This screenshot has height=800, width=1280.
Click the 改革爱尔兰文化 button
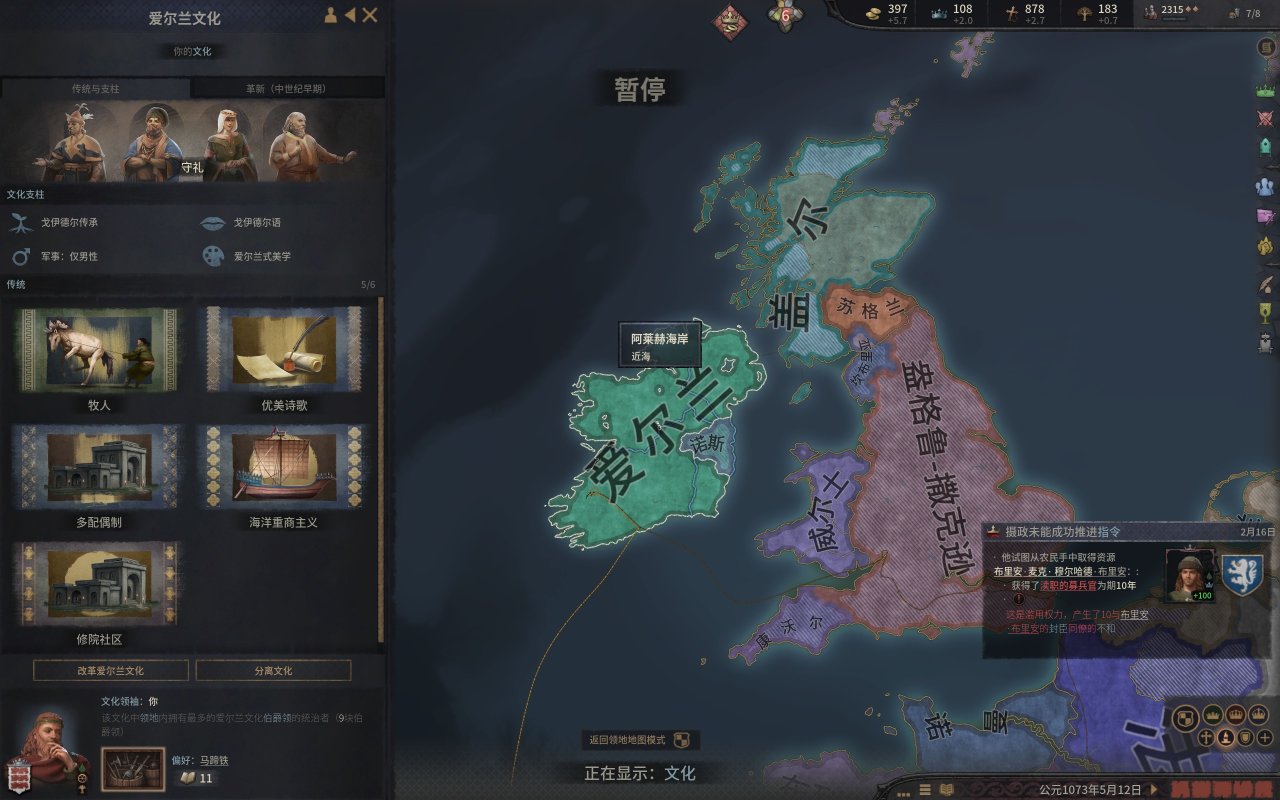tap(110, 670)
